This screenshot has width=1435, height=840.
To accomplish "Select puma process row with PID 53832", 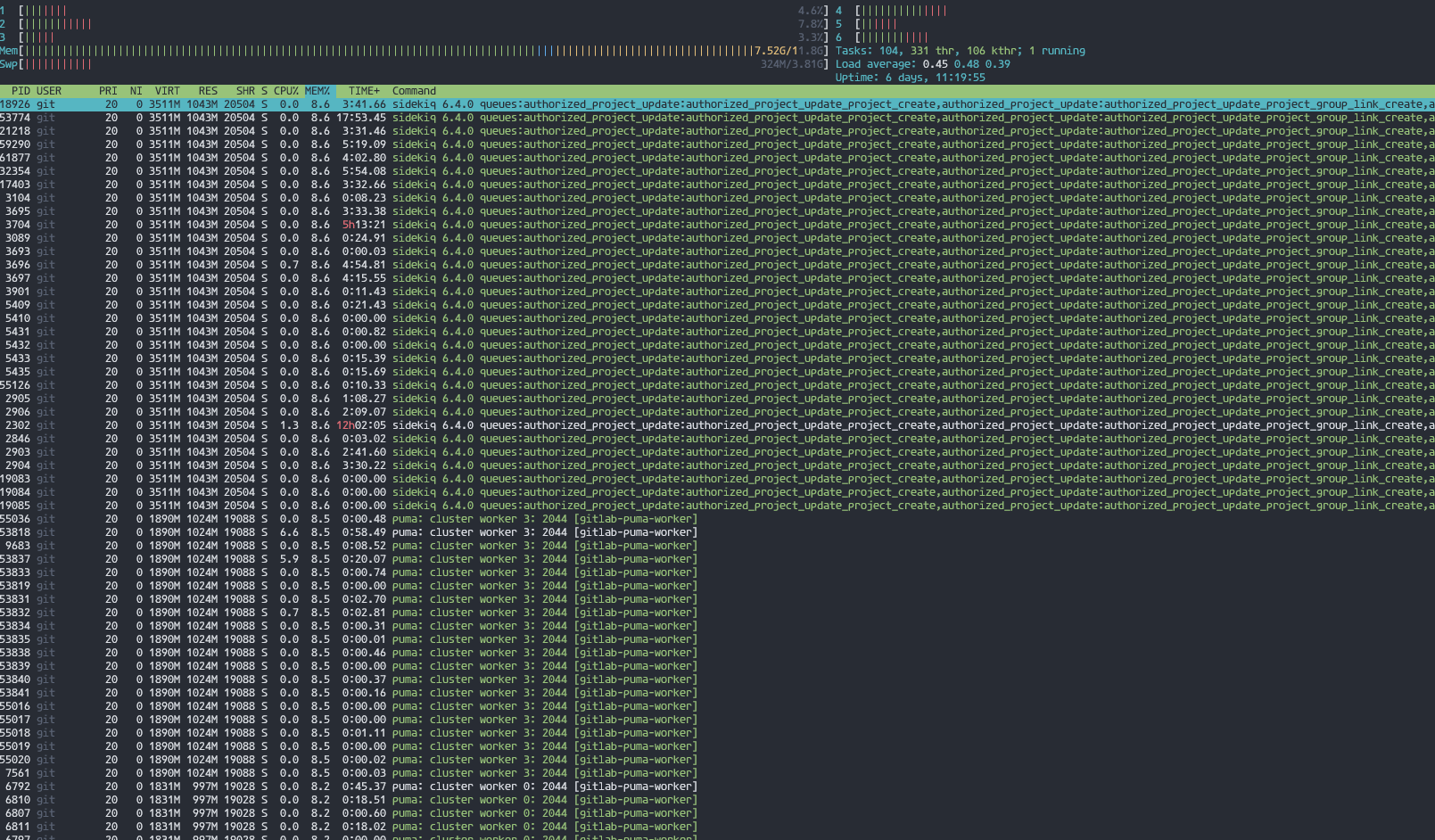I will pos(717,613).
